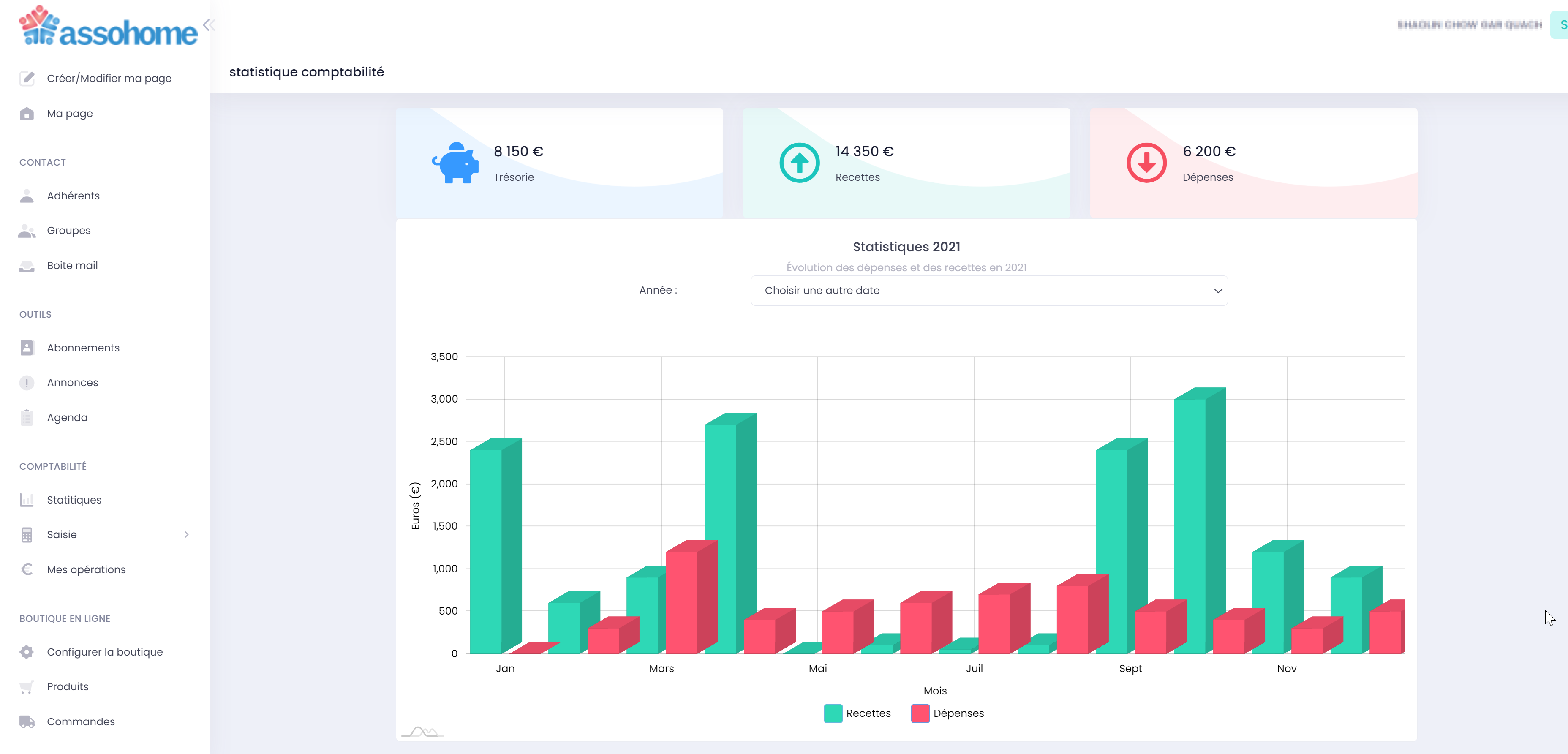Open Mes opérations menu item
Viewport: 1568px width, 754px height.
(86, 569)
